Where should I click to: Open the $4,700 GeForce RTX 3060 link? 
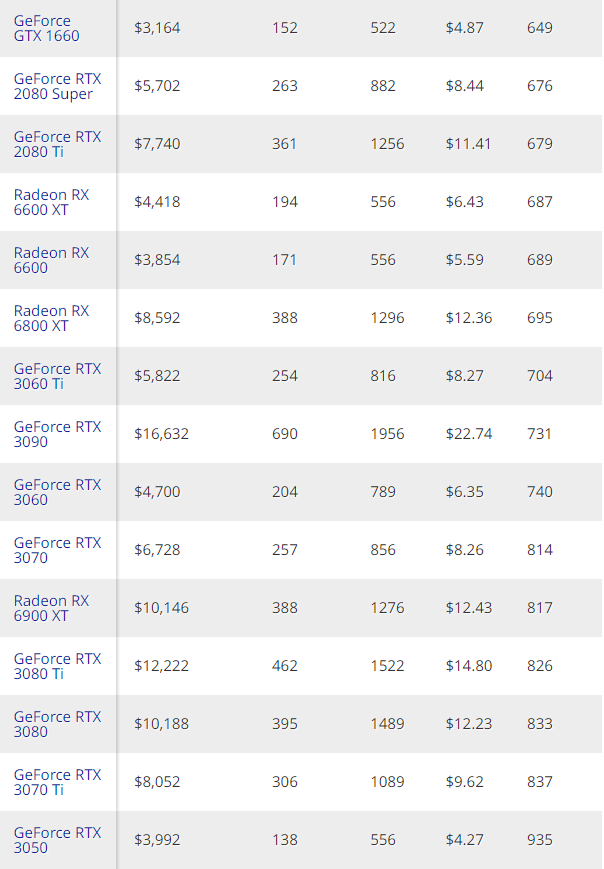click(57, 492)
